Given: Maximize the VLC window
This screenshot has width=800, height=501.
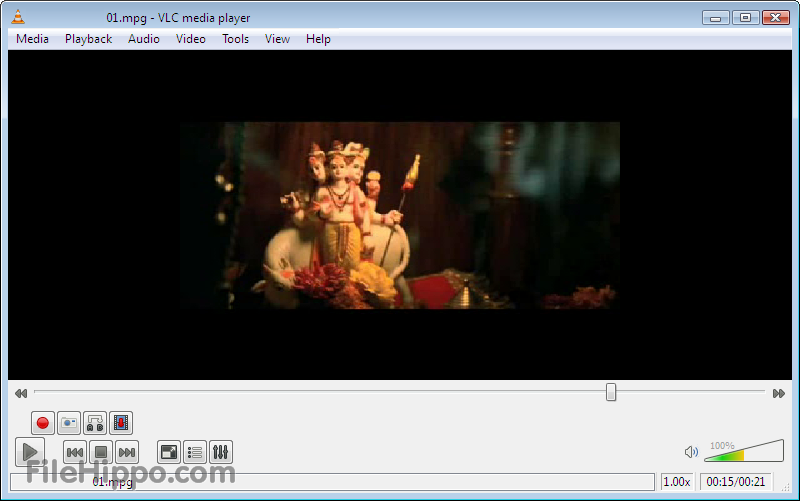Looking at the screenshot, I should point(745,18).
